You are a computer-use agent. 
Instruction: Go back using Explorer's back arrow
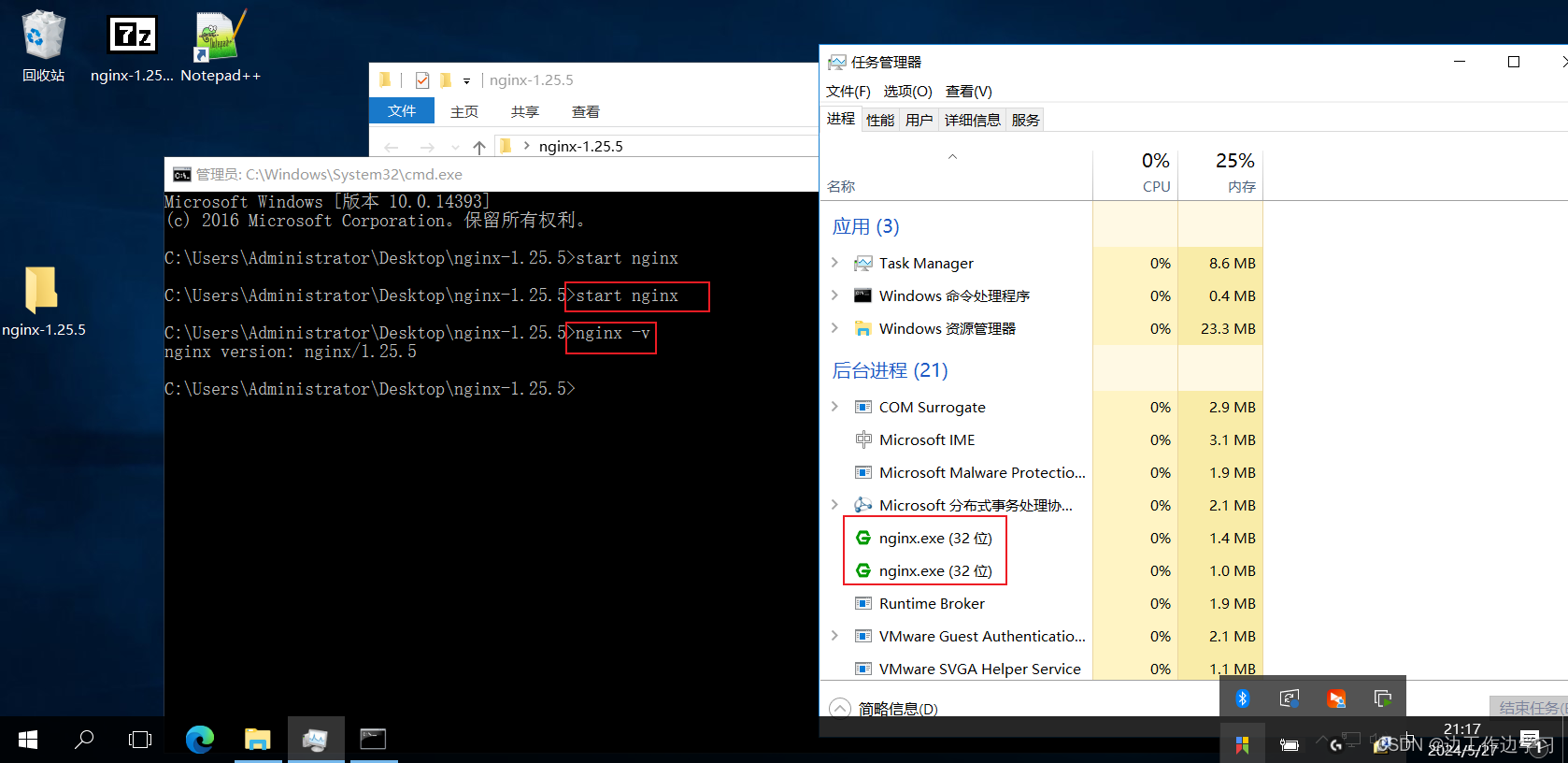392,147
